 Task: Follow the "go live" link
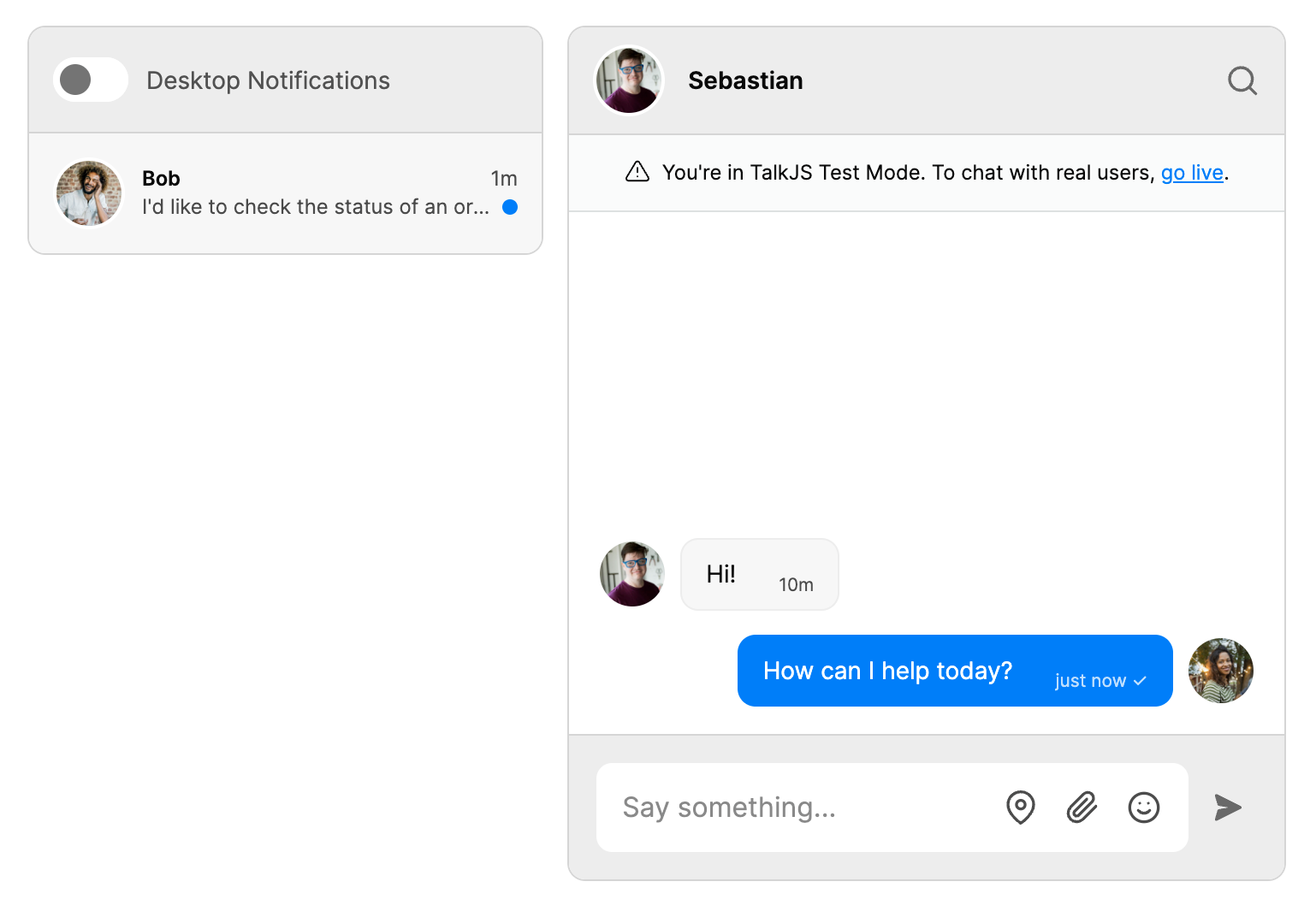[x=1191, y=173]
